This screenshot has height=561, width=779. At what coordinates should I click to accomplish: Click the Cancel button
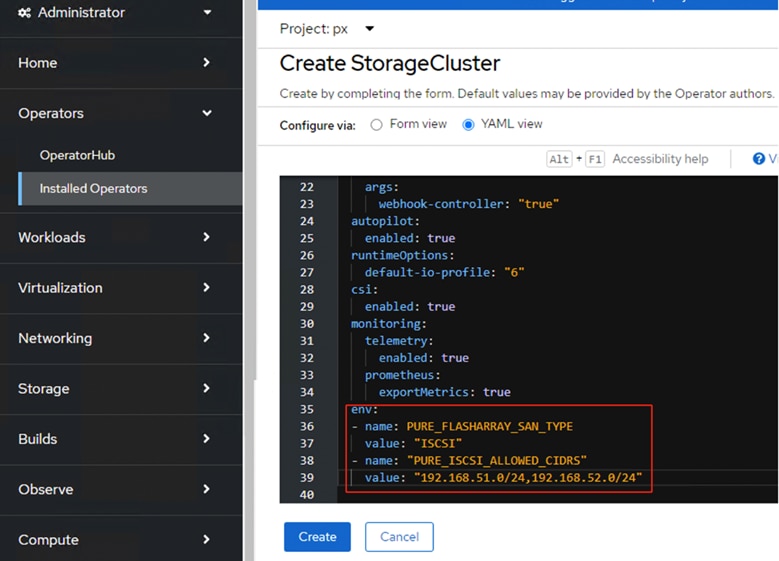[x=399, y=537]
